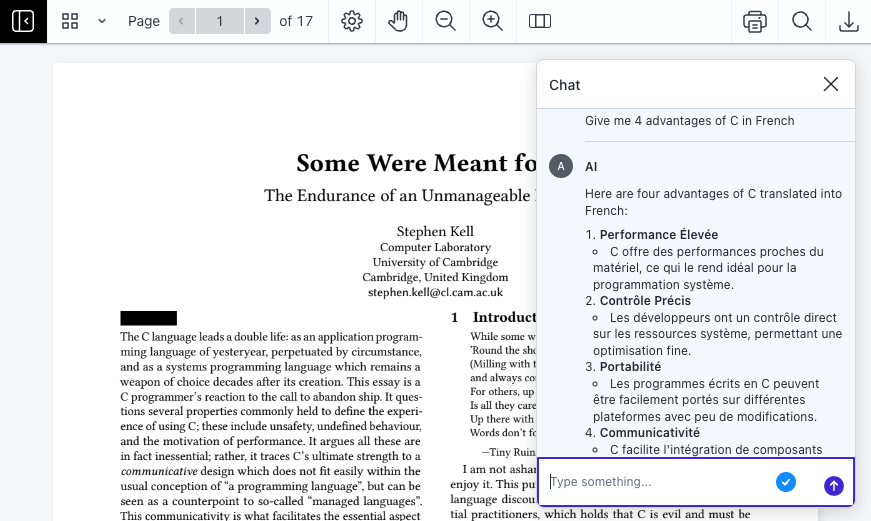Image resolution: width=871 pixels, height=521 pixels.
Task: Click the 'Portabilité' heading
Action: coord(630,367)
